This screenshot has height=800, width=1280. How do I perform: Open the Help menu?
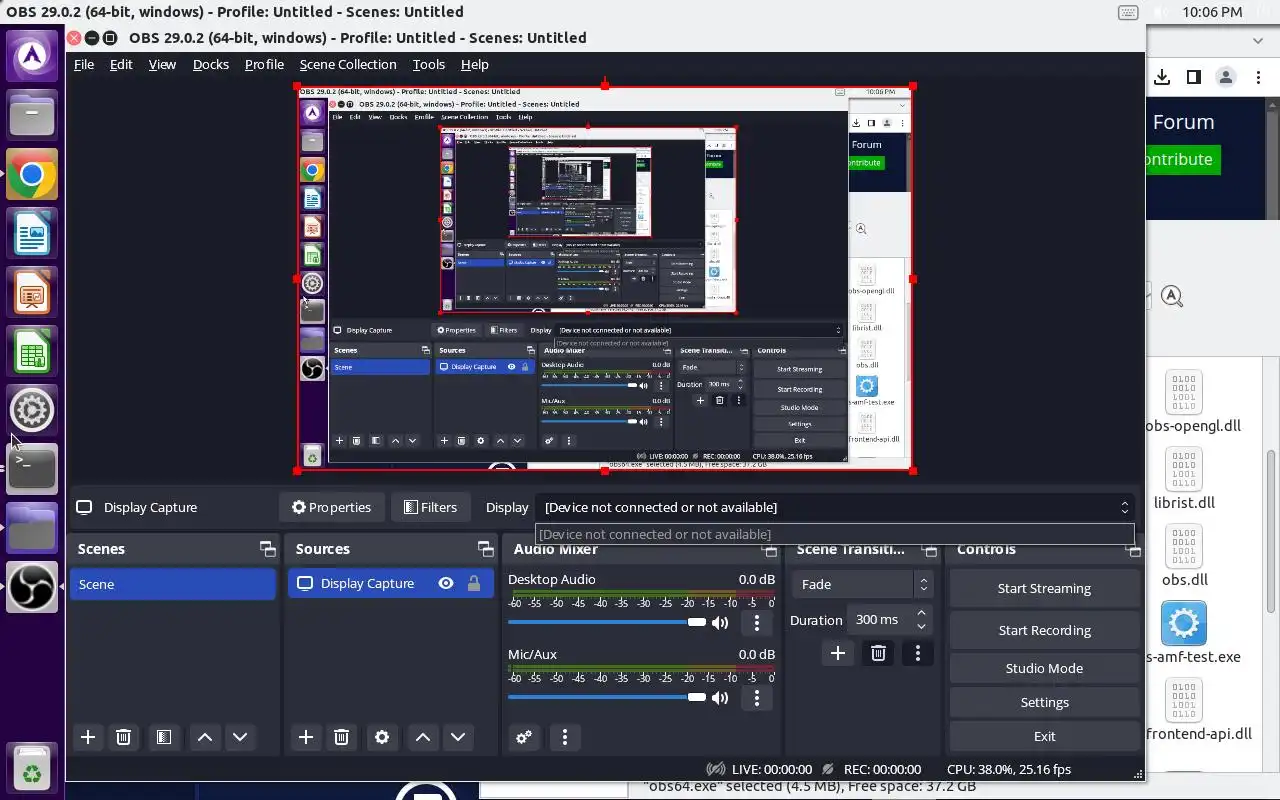click(475, 64)
